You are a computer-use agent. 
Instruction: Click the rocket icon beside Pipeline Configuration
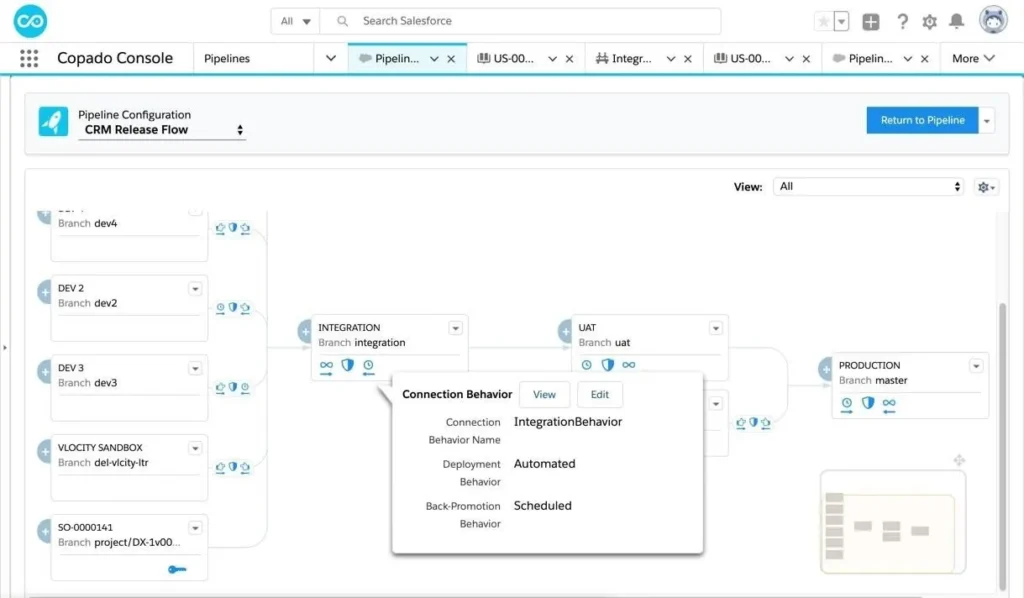[x=53, y=121]
